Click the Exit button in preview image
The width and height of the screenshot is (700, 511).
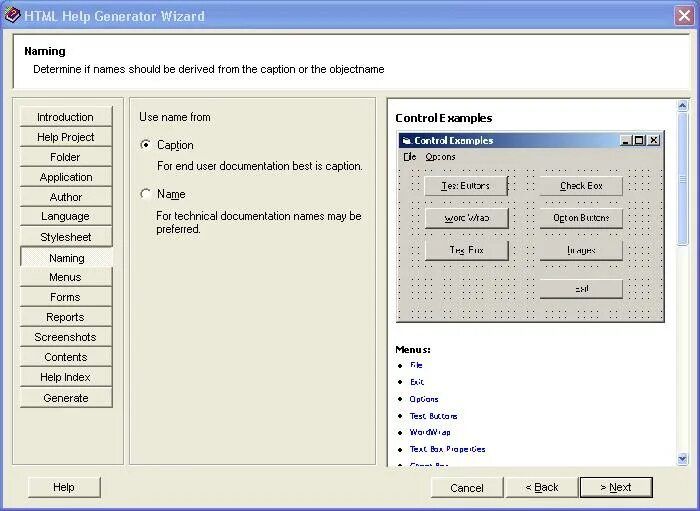(x=581, y=289)
